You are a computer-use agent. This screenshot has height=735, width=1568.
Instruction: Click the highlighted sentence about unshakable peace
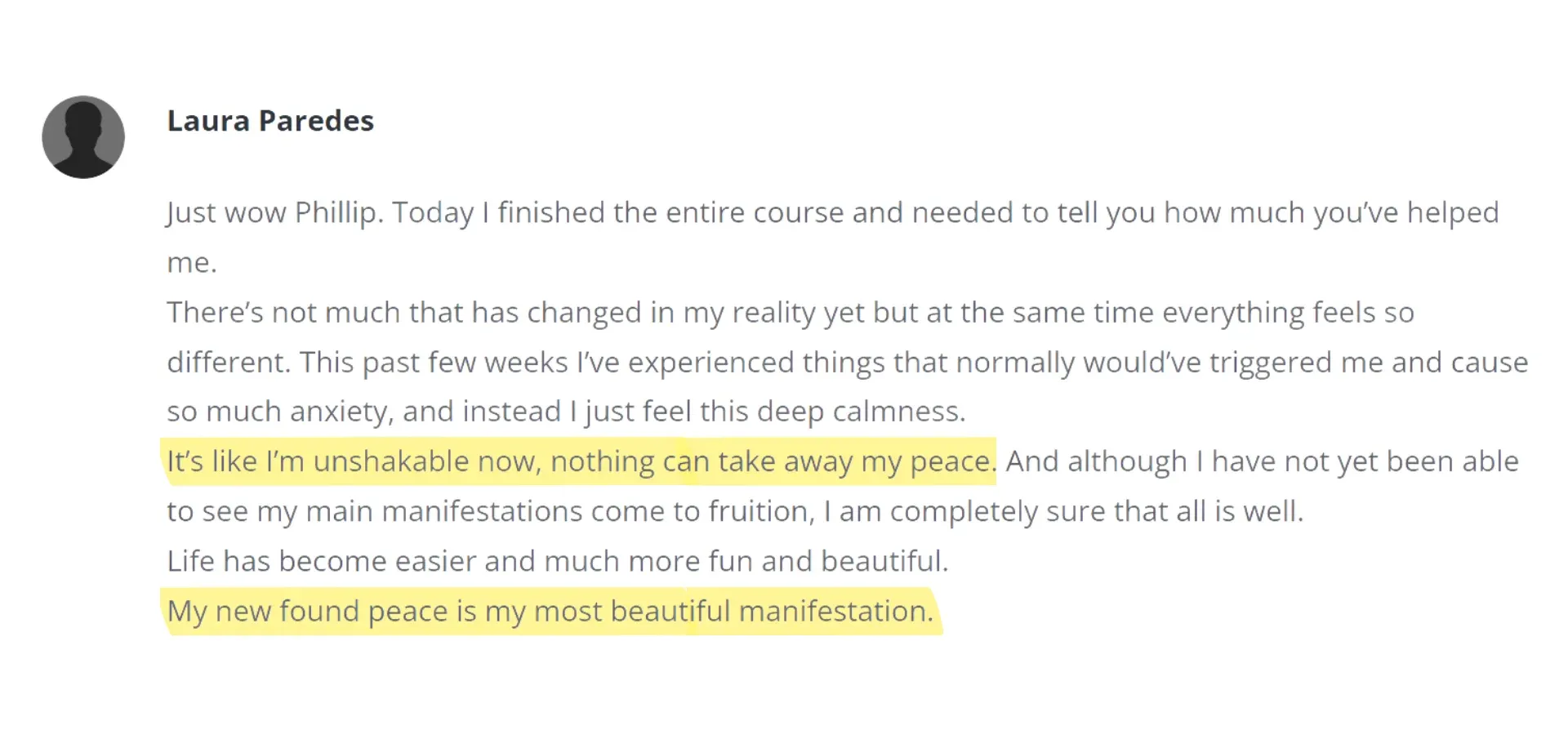(581, 461)
